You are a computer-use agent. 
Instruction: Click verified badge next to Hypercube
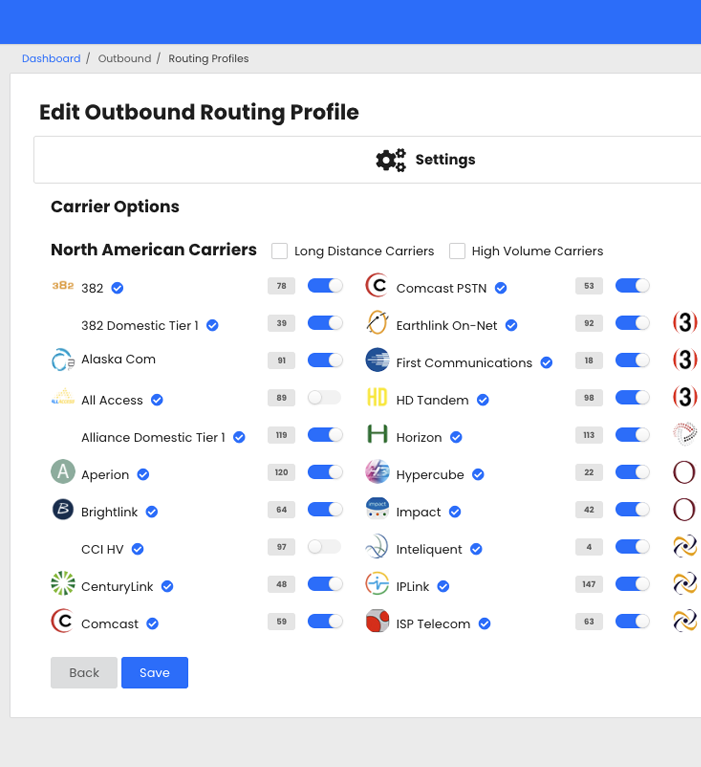tap(478, 474)
